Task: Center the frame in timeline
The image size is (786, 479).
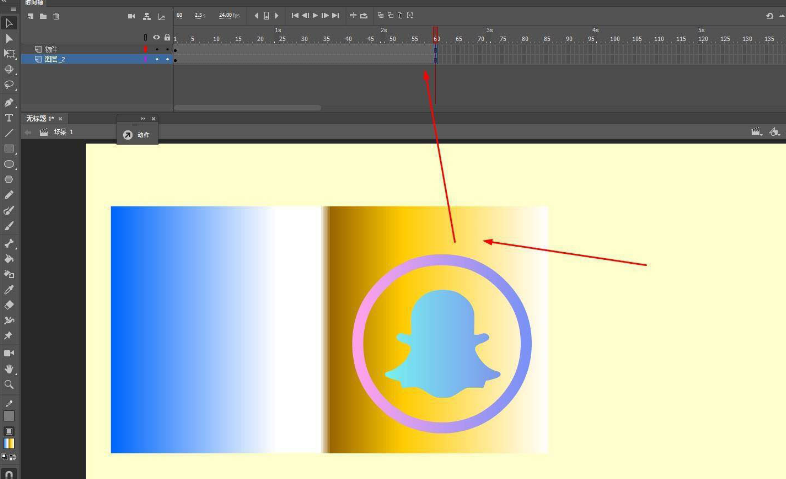Action: pos(353,16)
